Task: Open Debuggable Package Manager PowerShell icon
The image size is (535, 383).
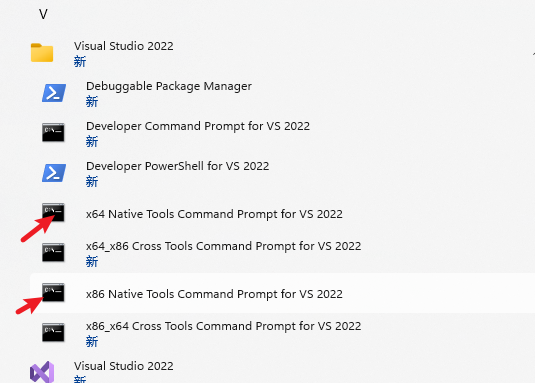Action: click(54, 93)
